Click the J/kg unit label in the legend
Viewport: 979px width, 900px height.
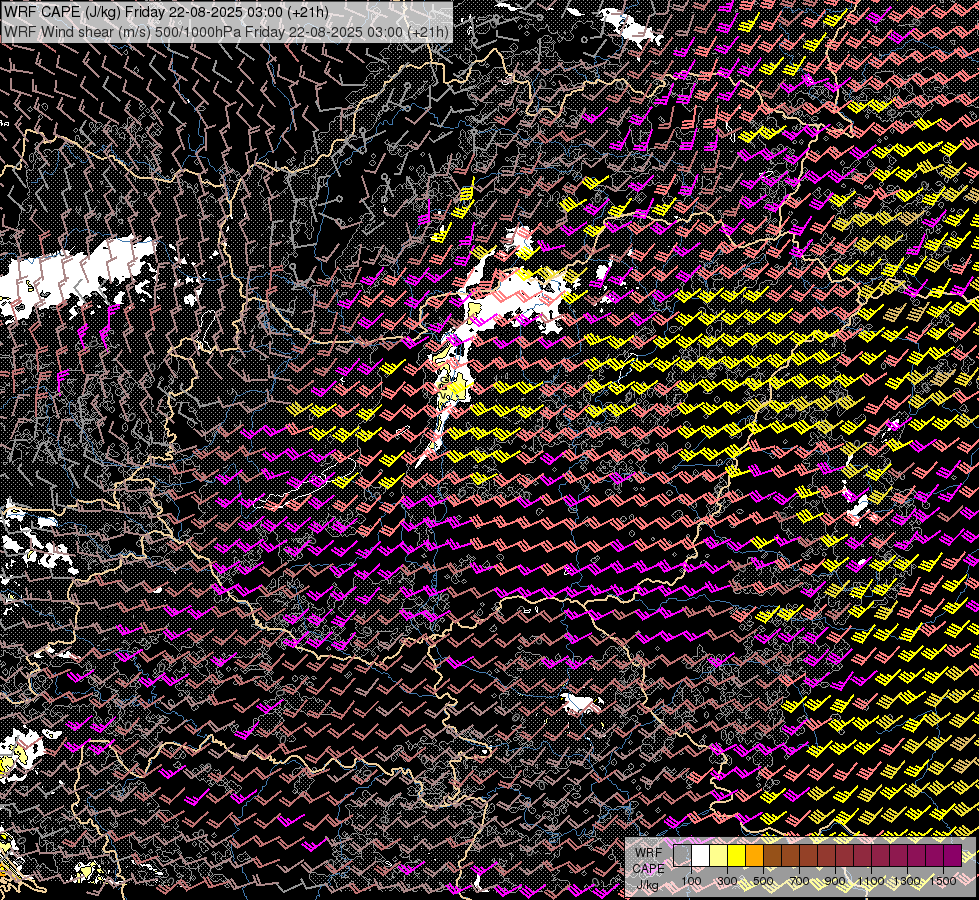(647, 885)
